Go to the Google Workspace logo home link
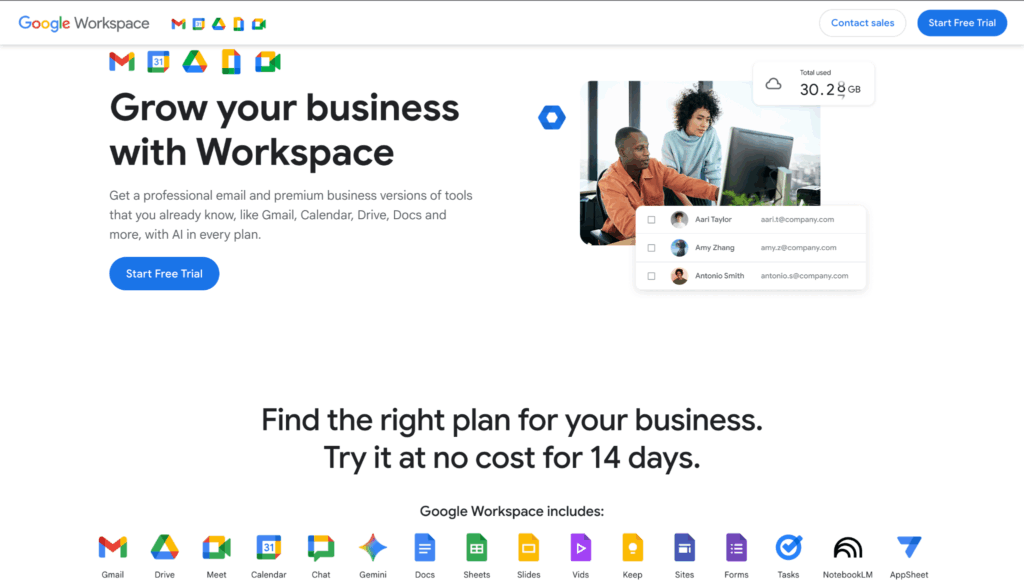The width and height of the screenshot is (1024, 583). tap(84, 24)
